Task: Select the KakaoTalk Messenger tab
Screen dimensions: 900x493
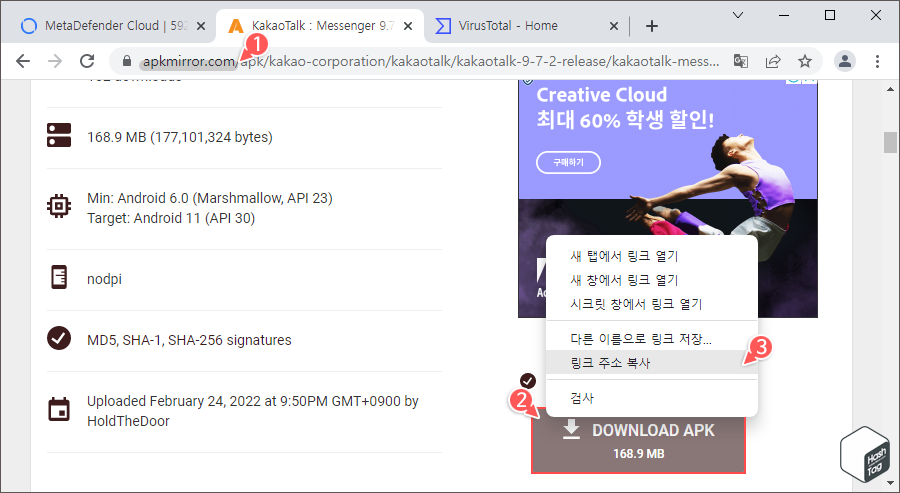Action: click(x=320, y=26)
